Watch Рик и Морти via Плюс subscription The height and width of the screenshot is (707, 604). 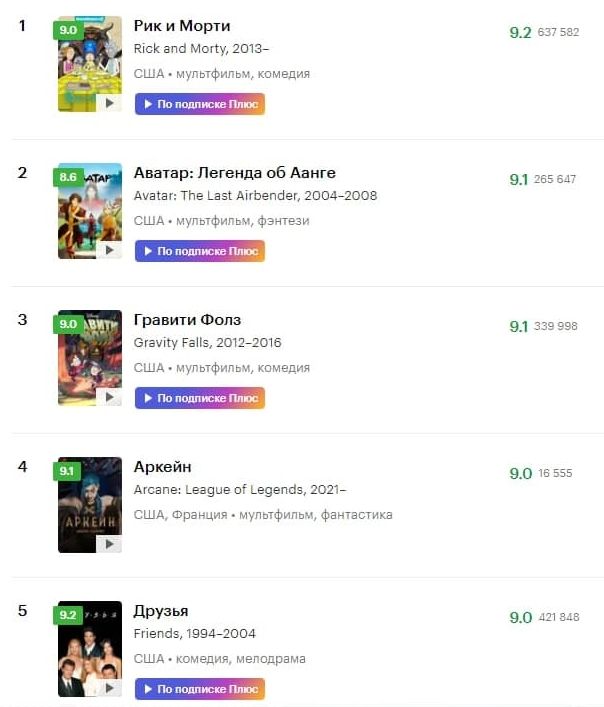pyautogui.click(x=200, y=104)
